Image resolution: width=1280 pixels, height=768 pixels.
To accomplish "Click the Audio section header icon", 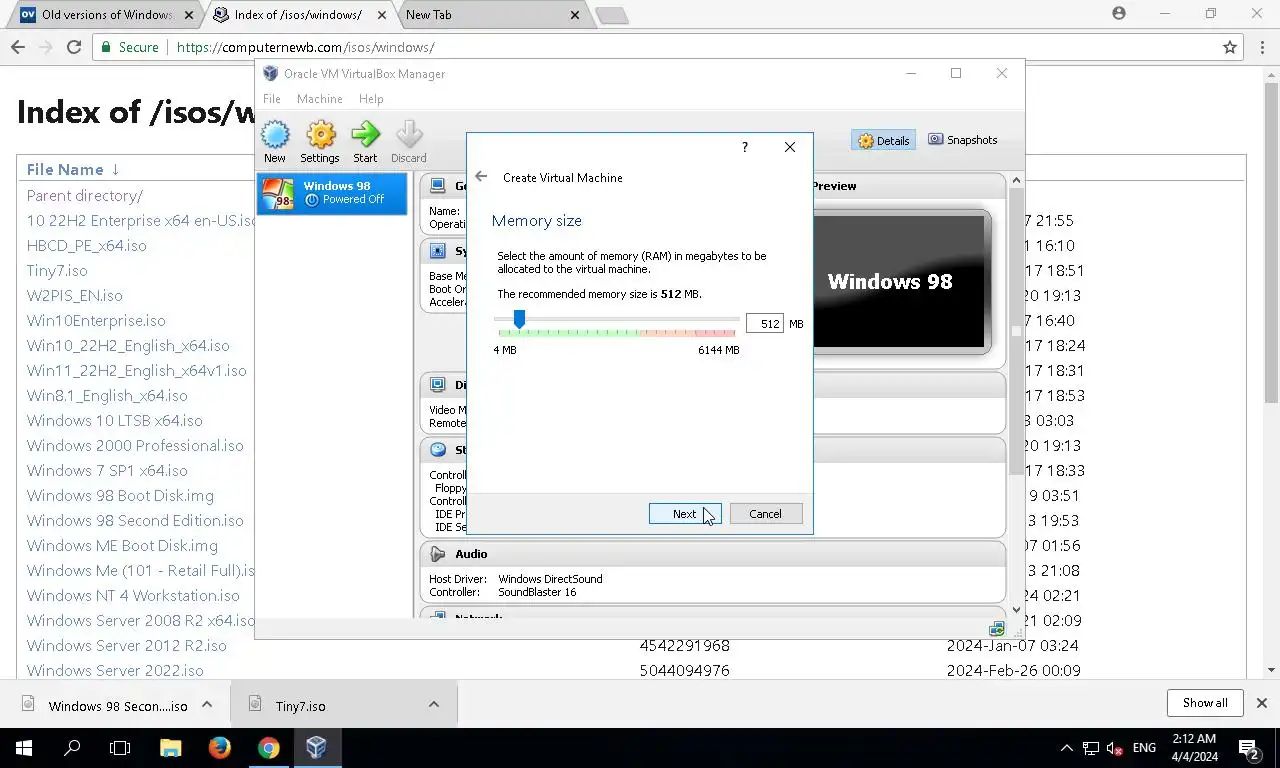I will tap(437, 554).
